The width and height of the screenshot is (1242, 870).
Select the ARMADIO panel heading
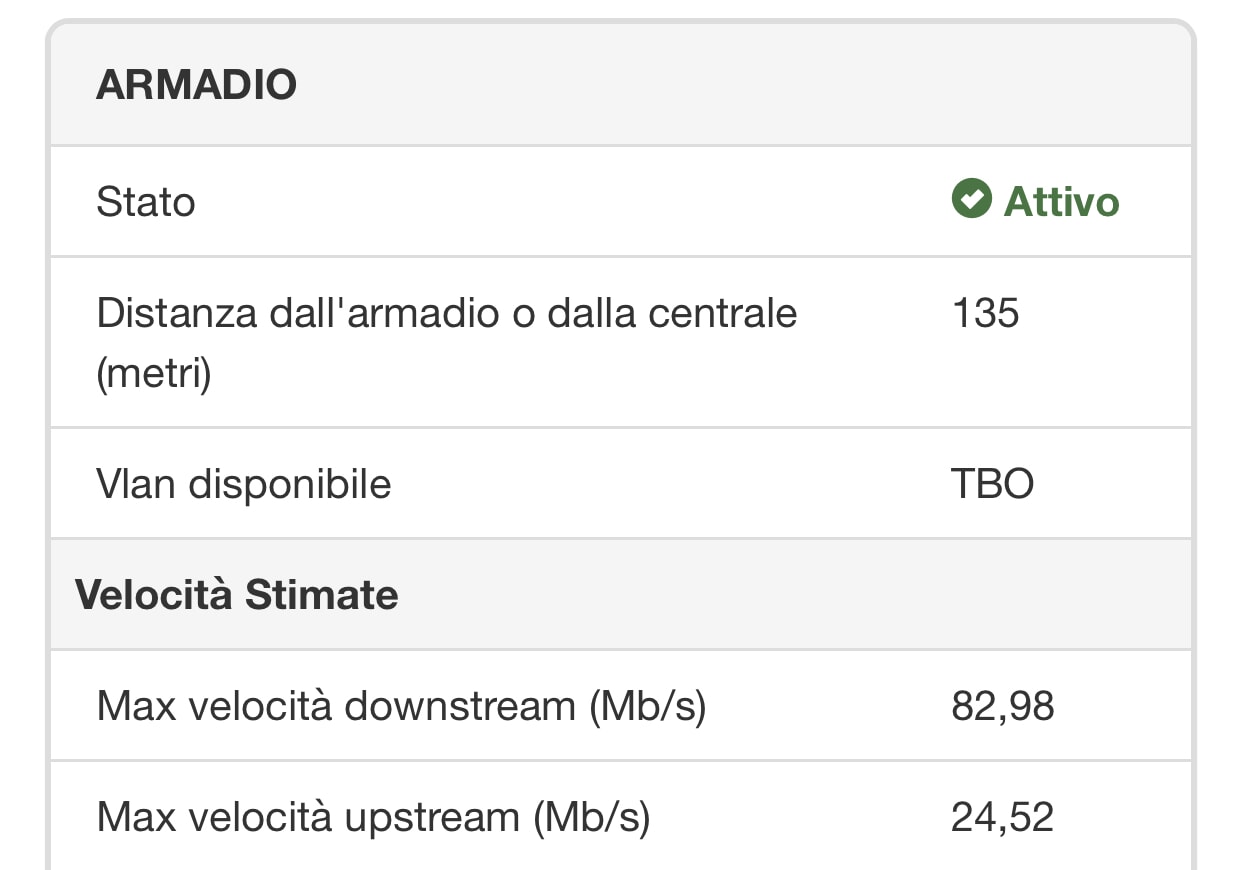[196, 85]
